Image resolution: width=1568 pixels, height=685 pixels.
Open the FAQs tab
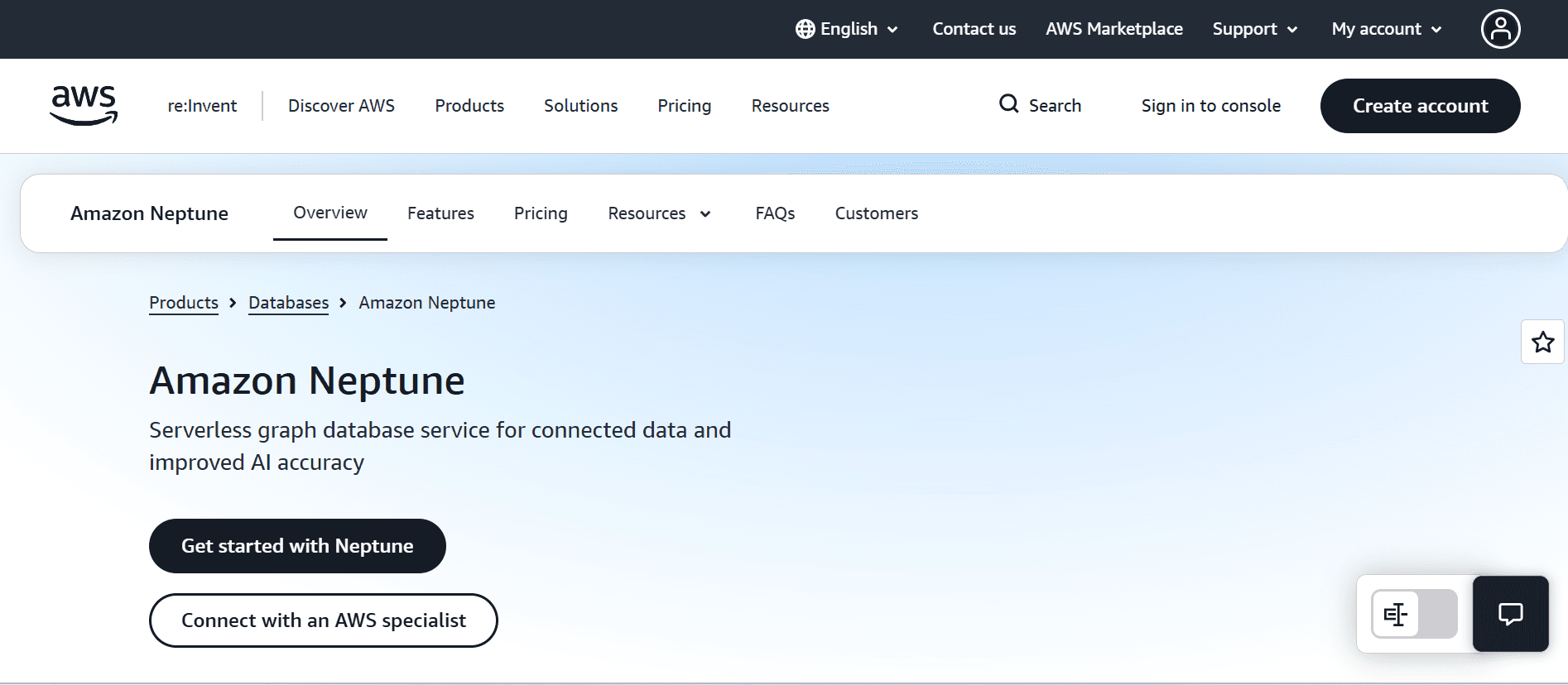tap(775, 213)
